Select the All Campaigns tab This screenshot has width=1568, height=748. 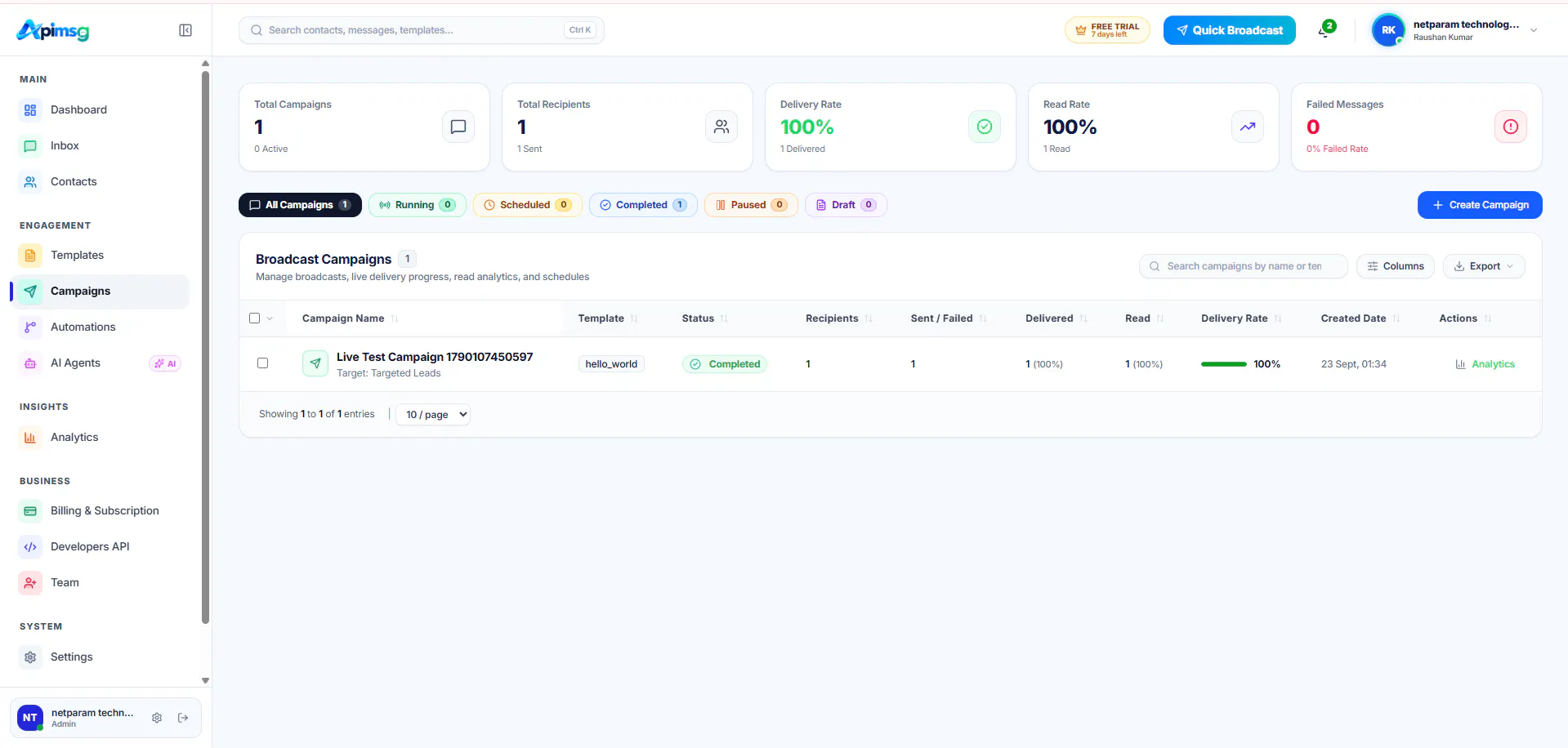click(300, 205)
